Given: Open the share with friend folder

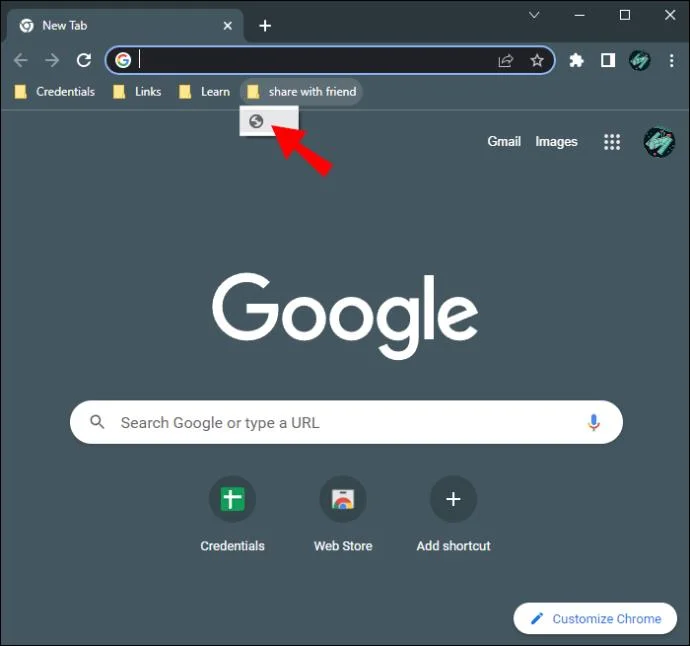Looking at the screenshot, I should point(301,92).
